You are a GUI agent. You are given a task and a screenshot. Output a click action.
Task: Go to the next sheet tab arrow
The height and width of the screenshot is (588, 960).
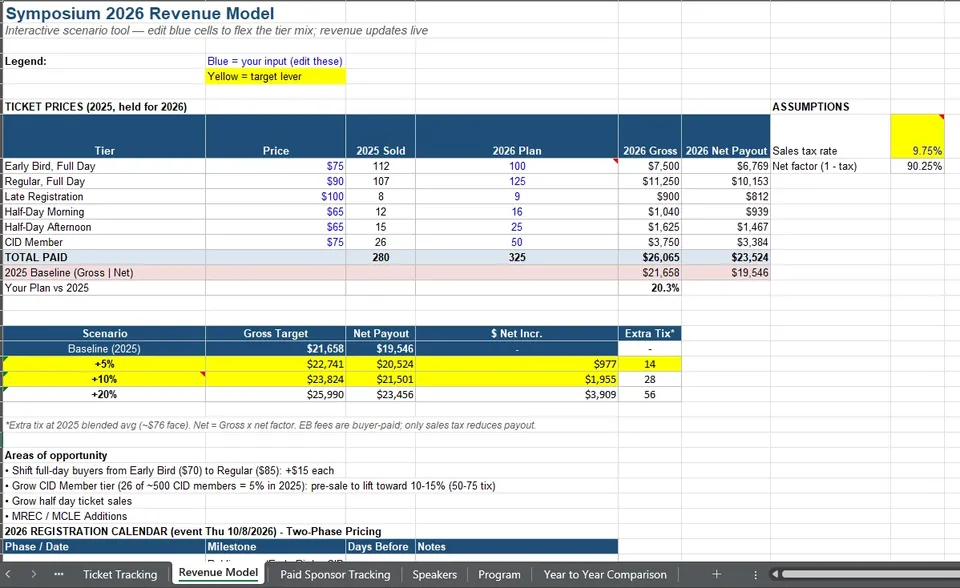(34, 575)
